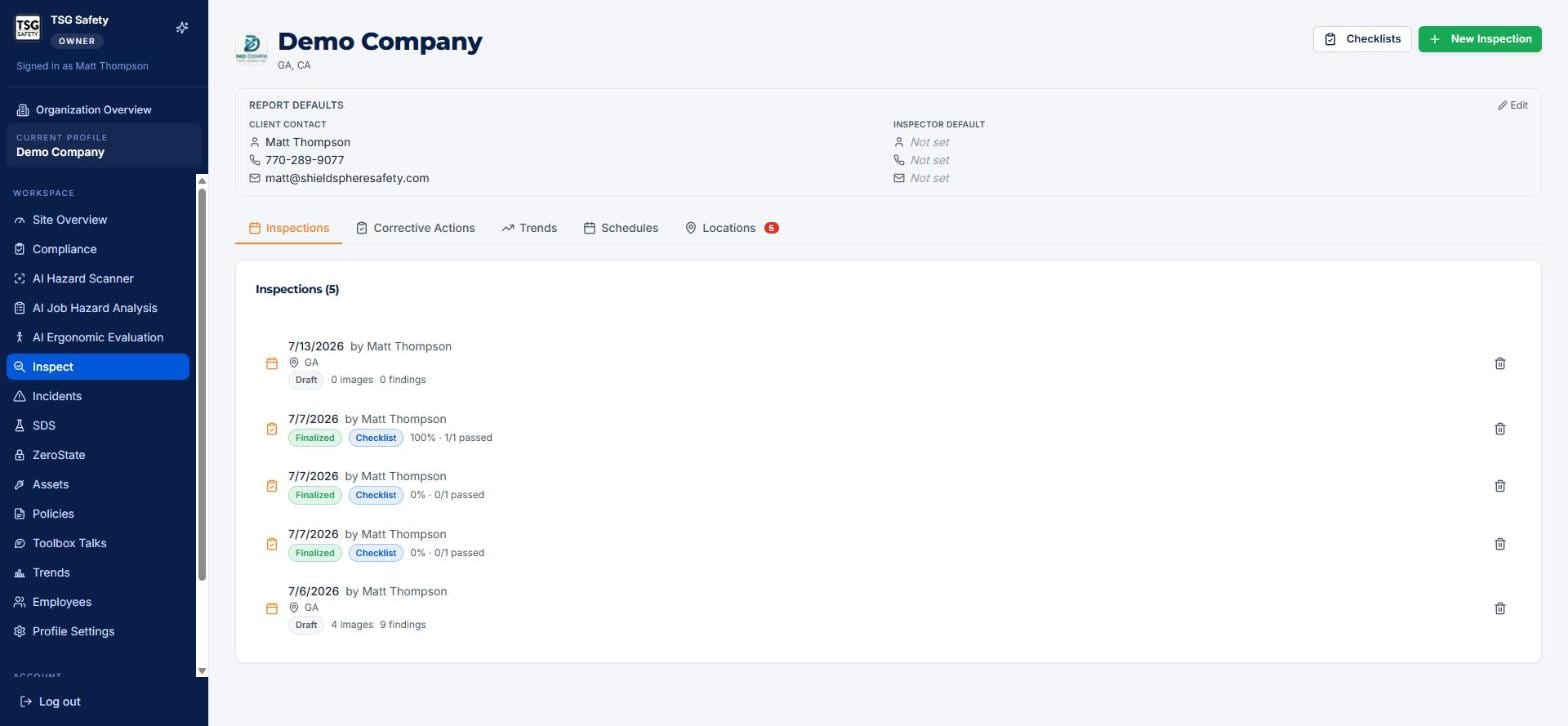Open the Checklists button
1568x726 pixels.
(x=1362, y=39)
